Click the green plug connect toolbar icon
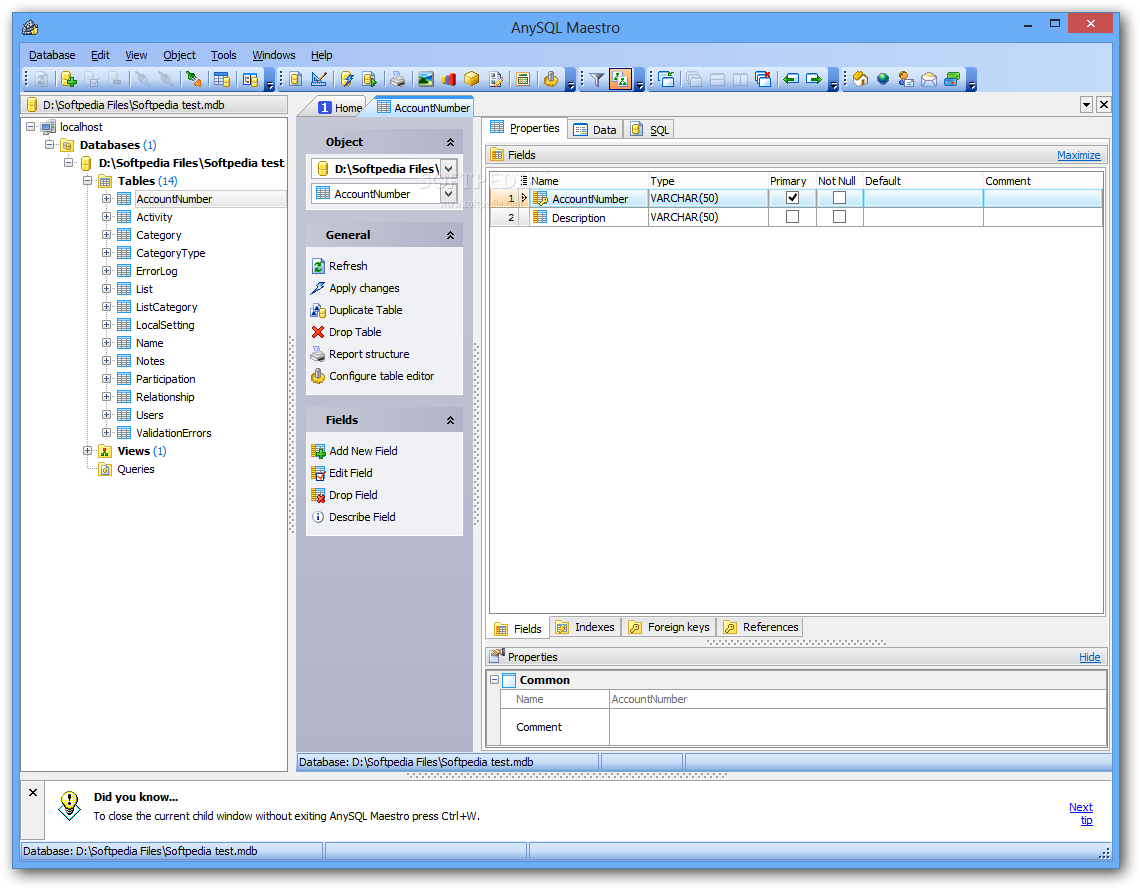Screen dimensions: 1140x889 tap(193, 79)
